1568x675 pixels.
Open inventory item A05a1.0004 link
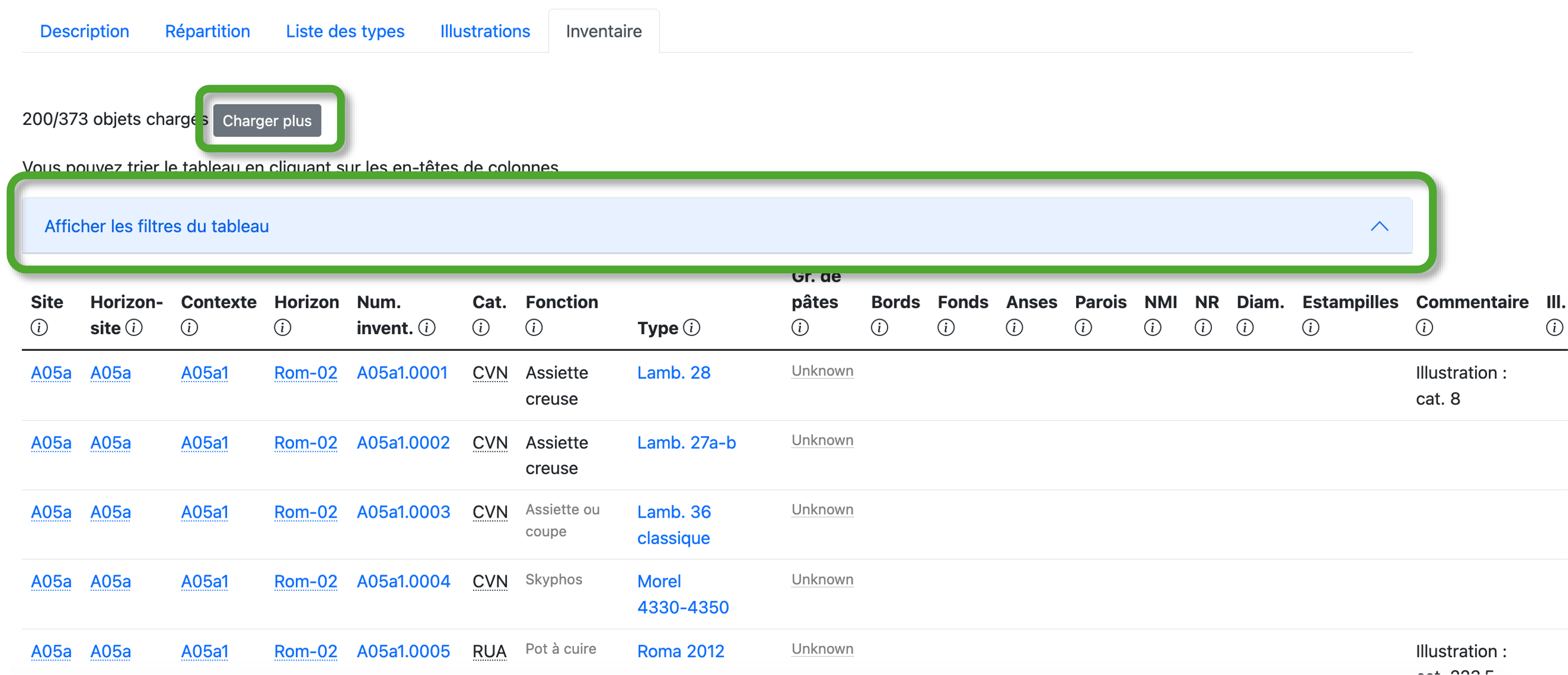[x=403, y=581]
